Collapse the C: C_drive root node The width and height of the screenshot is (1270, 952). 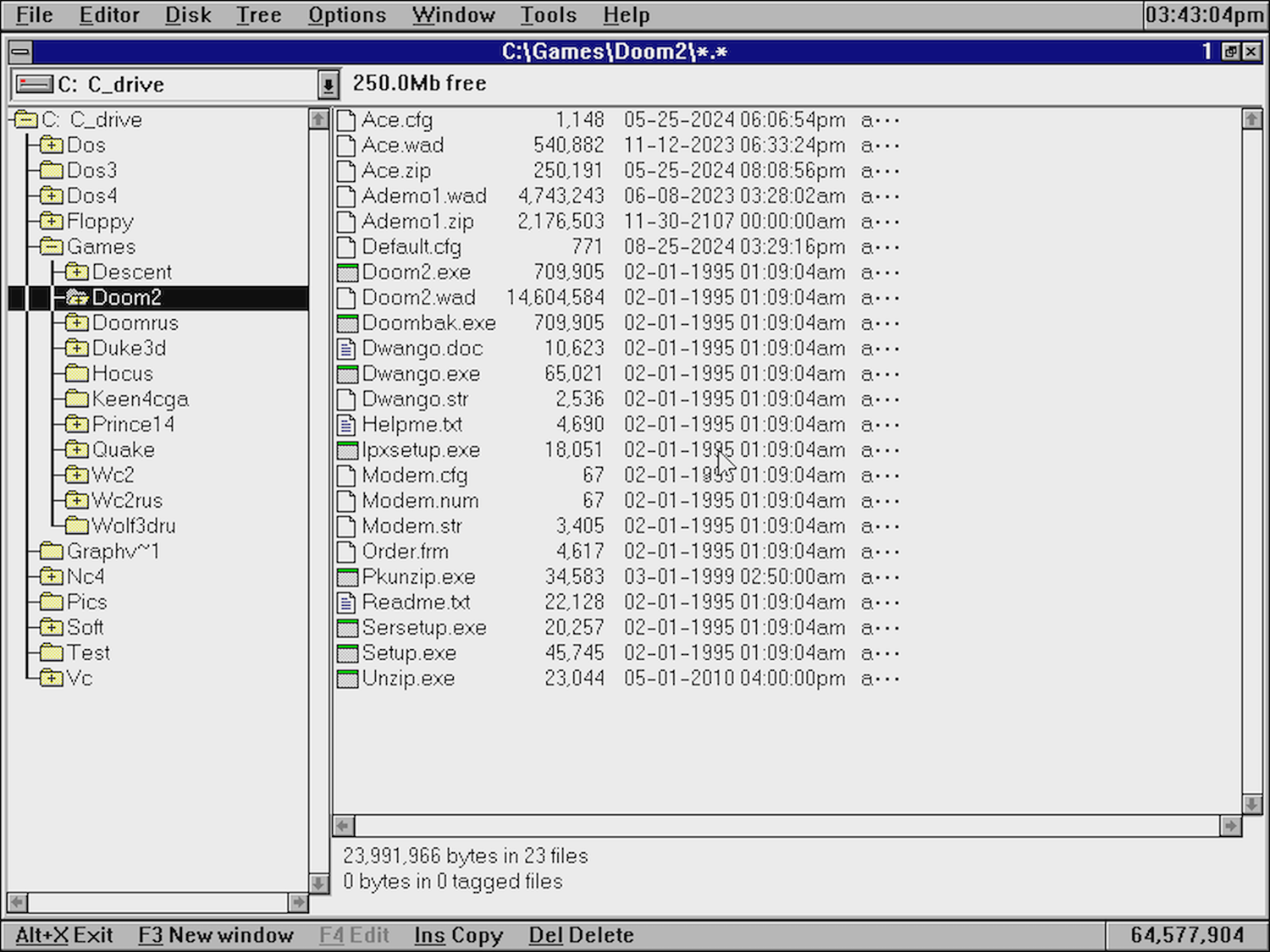[x=26, y=119]
